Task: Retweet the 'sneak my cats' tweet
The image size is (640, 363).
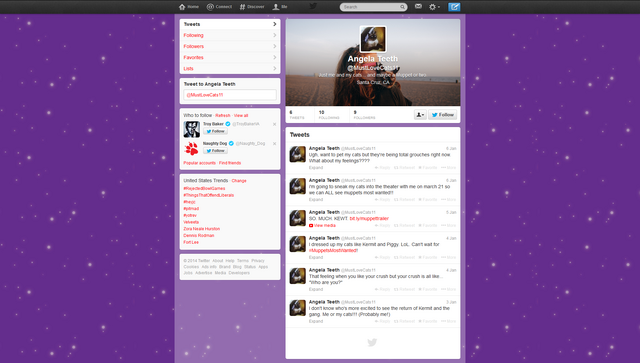Action: (404, 199)
